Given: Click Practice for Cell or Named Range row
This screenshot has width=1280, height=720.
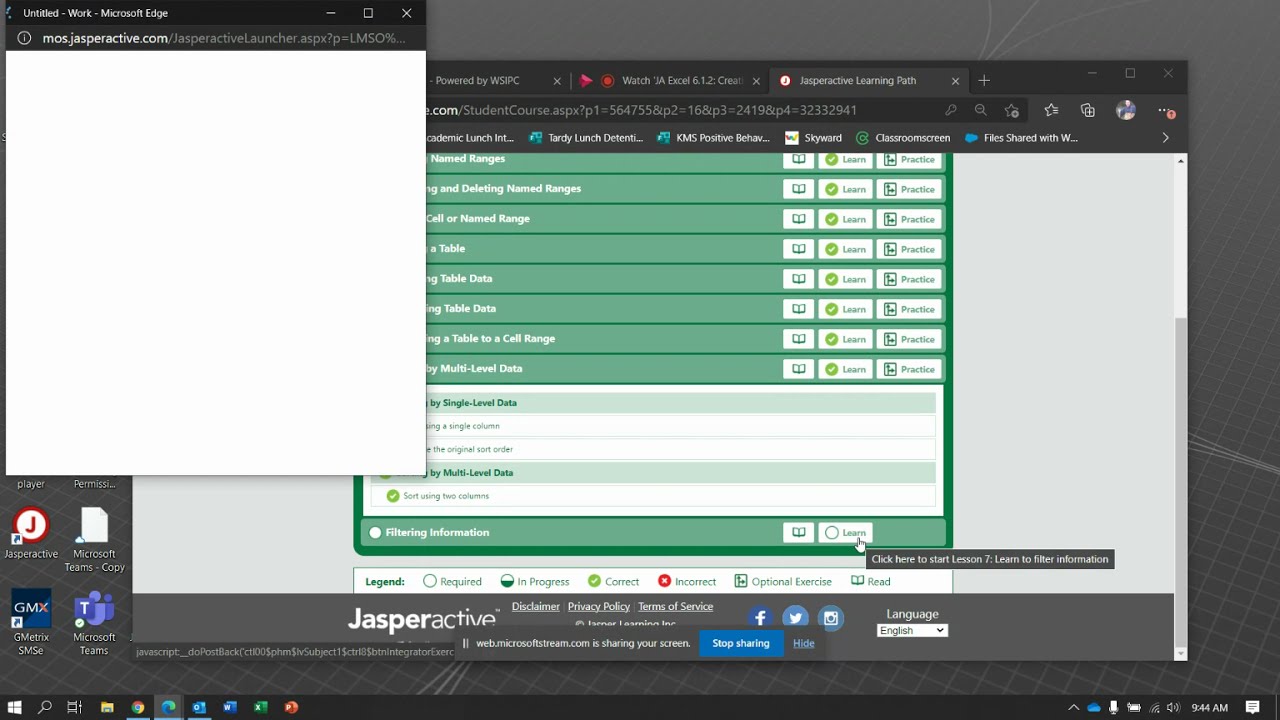Looking at the screenshot, I should (909, 219).
